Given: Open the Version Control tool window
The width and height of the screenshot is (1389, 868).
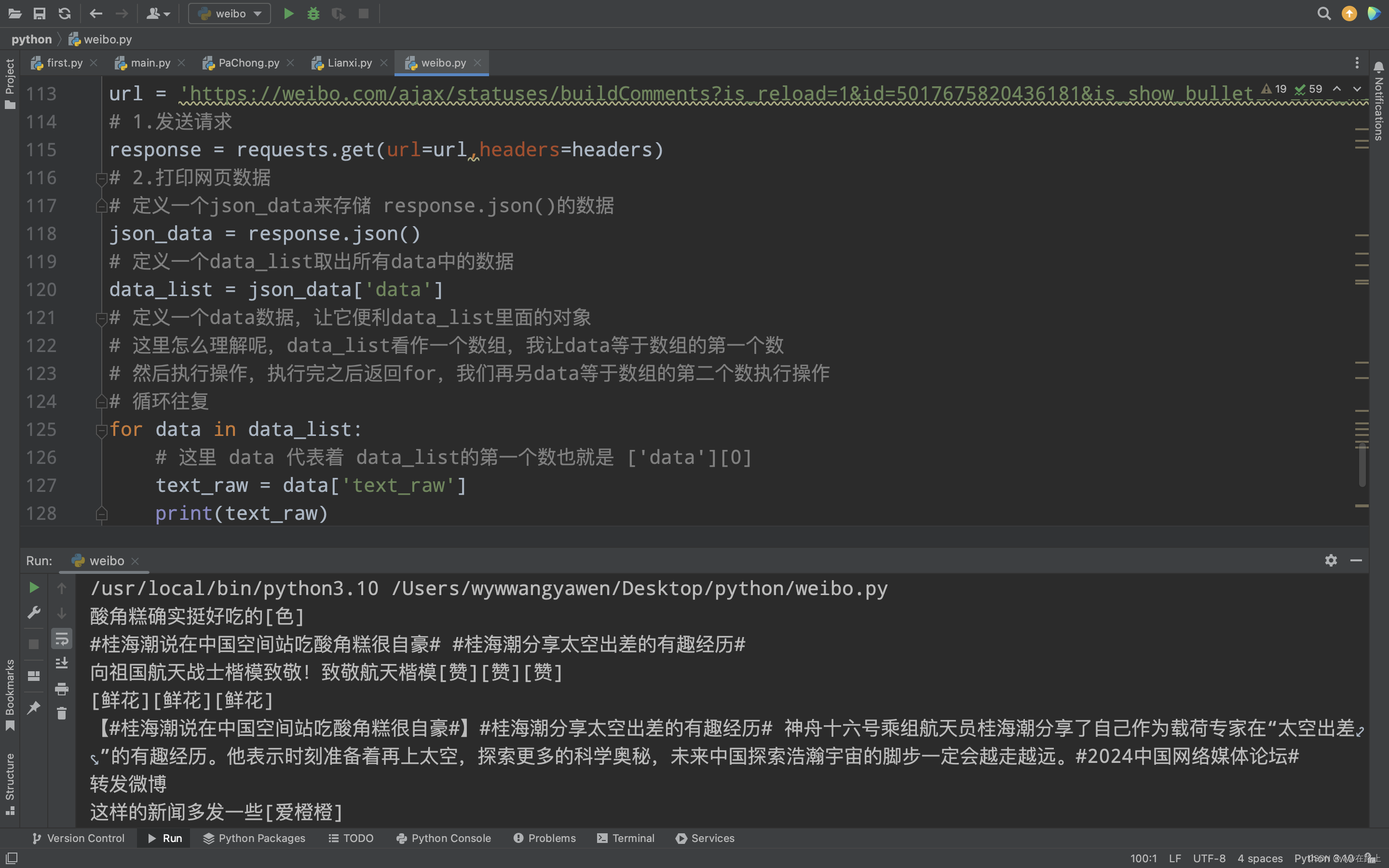Looking at the screenshot, I should (79, 838).
